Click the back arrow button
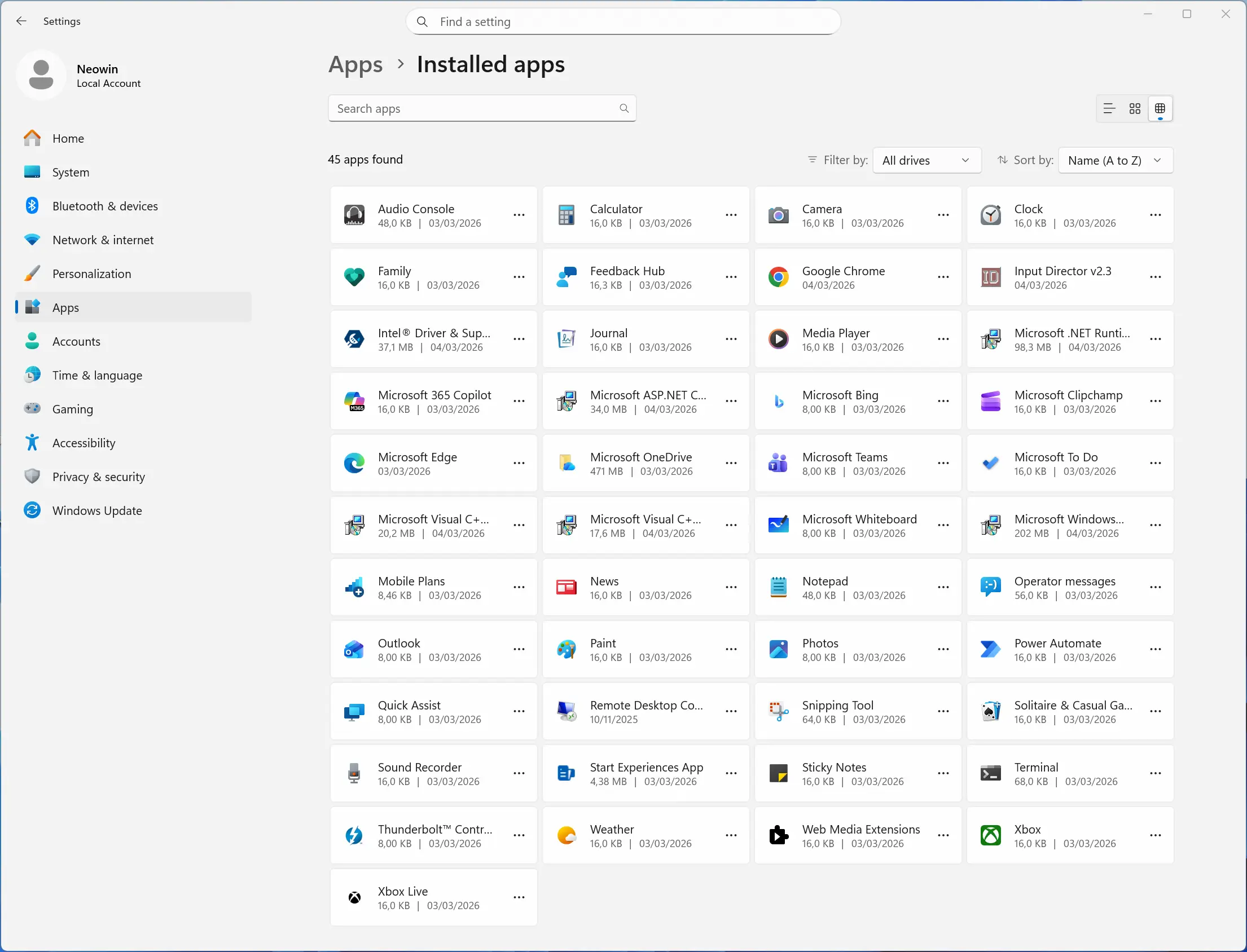Screen dimensions: 1247x952 [x=21, y=21]
